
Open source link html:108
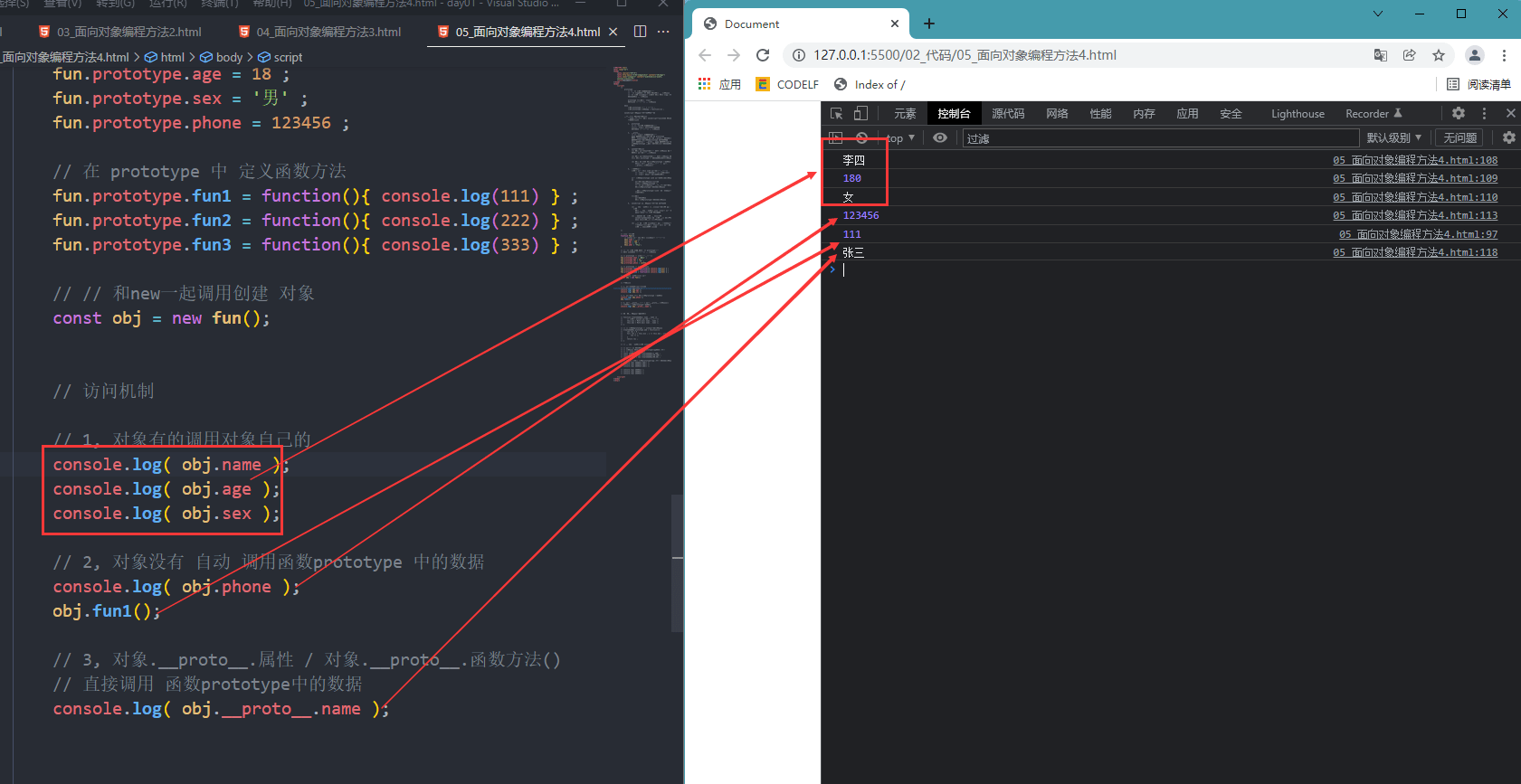[x=1415, y=160]
